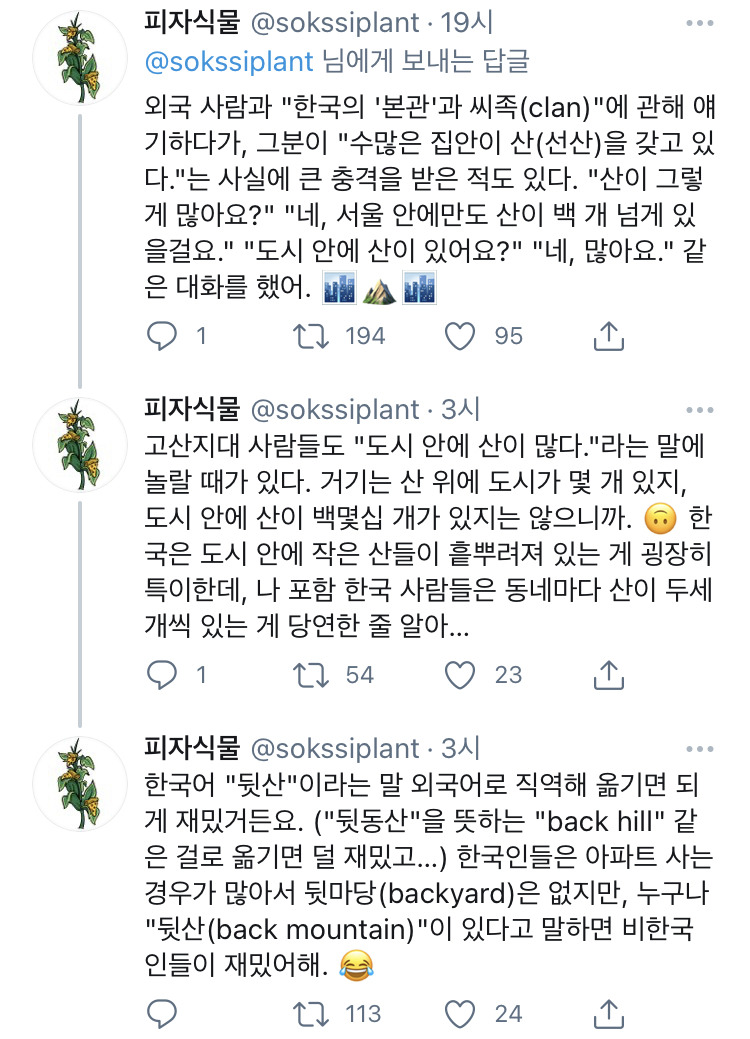Share the second tweet about 고산지대
The height and width of the screenshot is (1039, 750).
(608, 676)
